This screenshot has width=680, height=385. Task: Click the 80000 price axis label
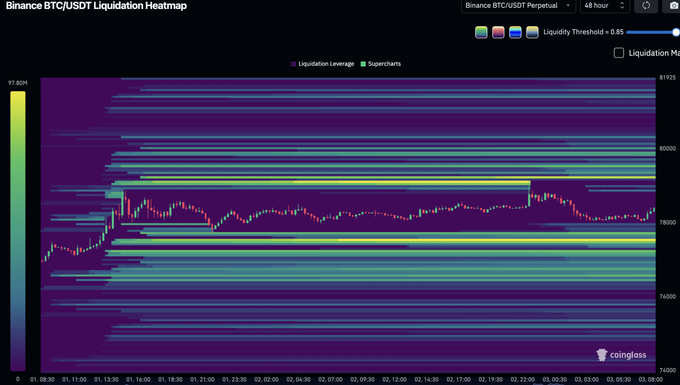(x=667, y=148)
